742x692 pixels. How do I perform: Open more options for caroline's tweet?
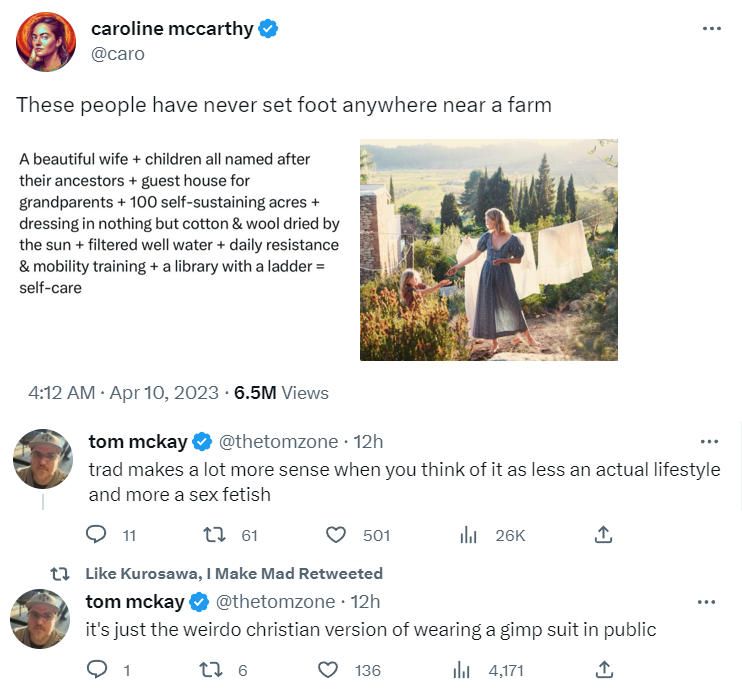click(711, 28)
